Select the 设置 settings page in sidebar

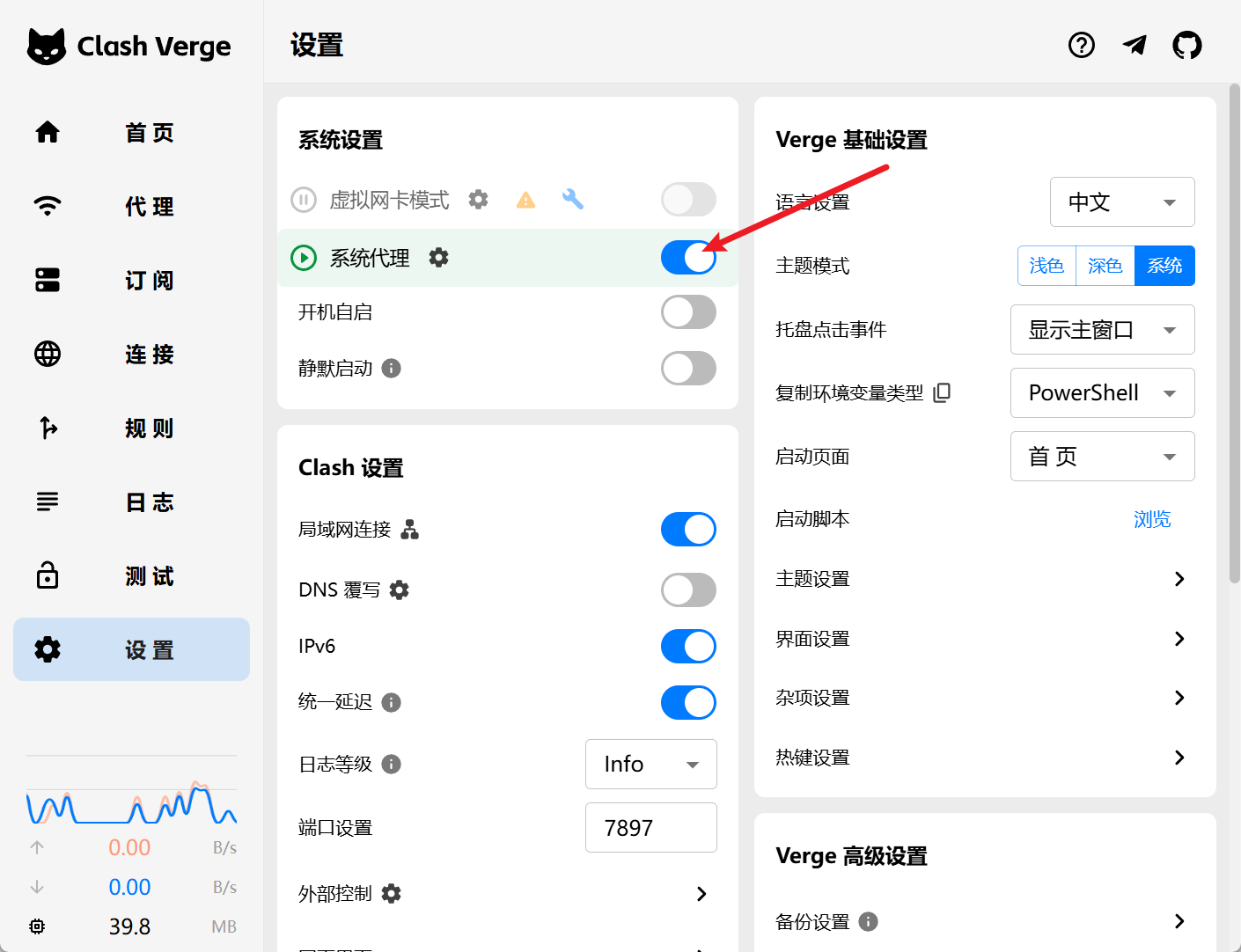[131, 649]
